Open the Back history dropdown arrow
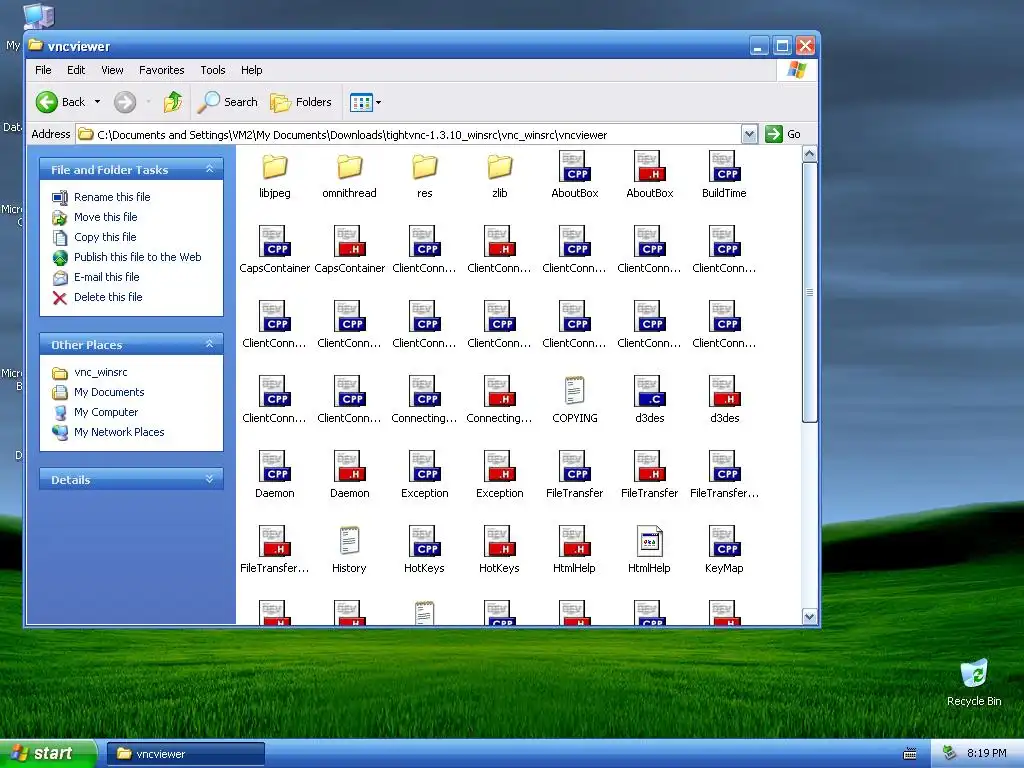 point(97,102)
